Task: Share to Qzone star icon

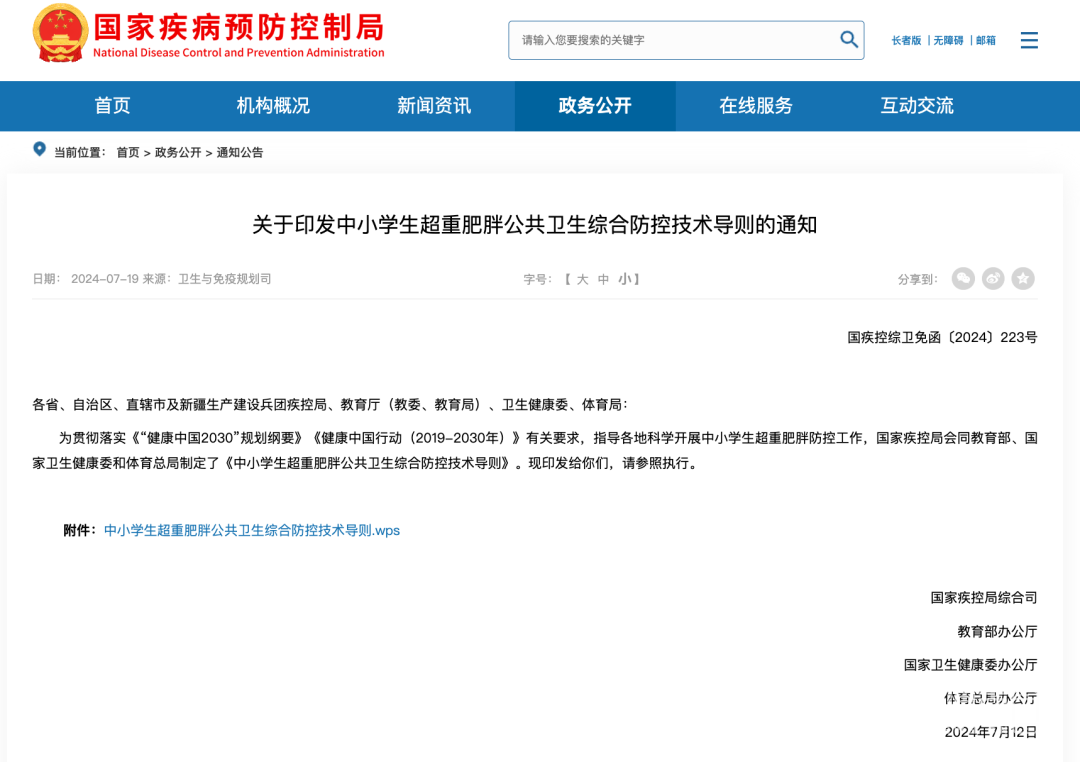Action: (1022, 279)
